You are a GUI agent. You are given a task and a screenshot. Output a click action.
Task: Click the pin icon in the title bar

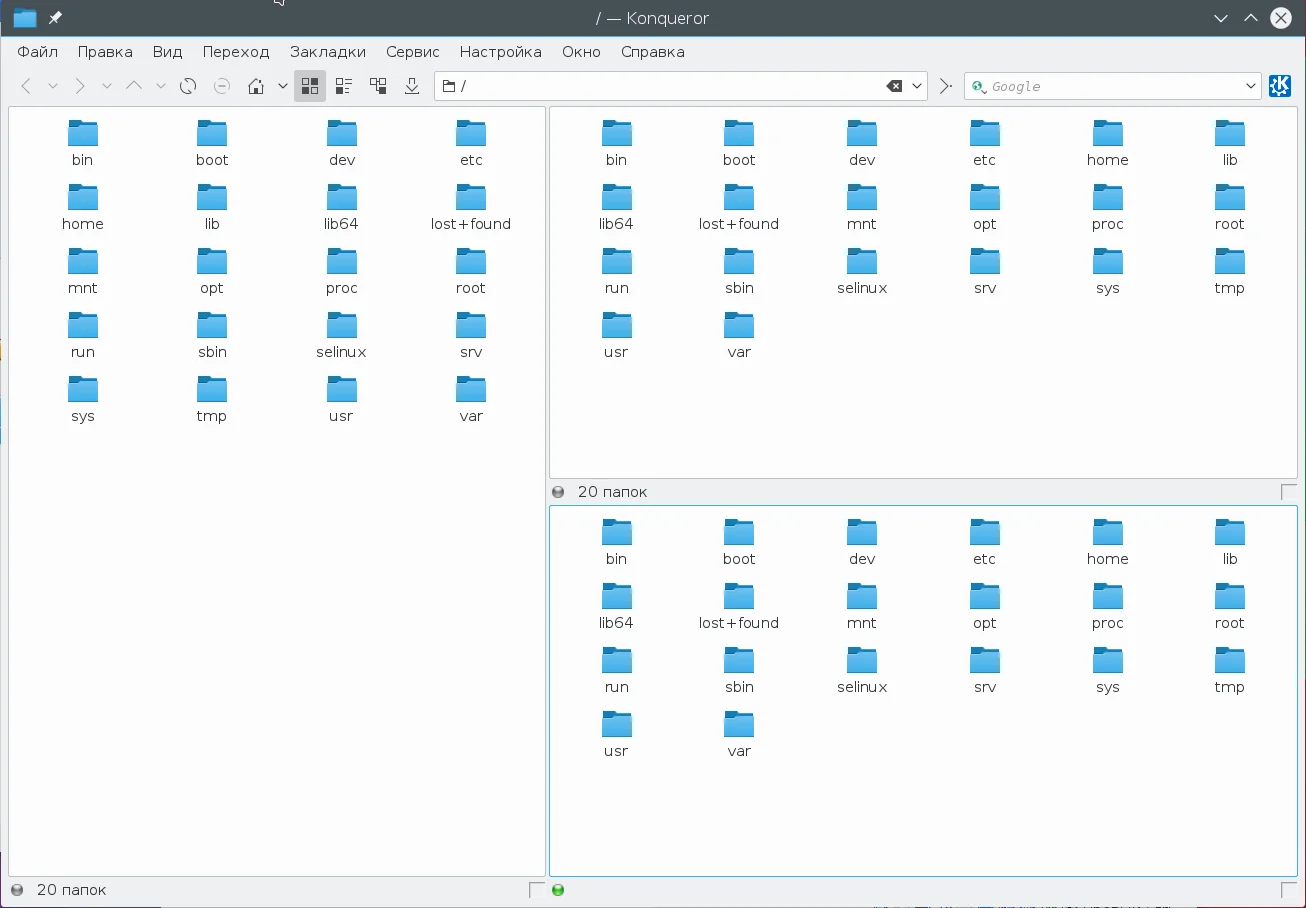click(x=55, y=18)
